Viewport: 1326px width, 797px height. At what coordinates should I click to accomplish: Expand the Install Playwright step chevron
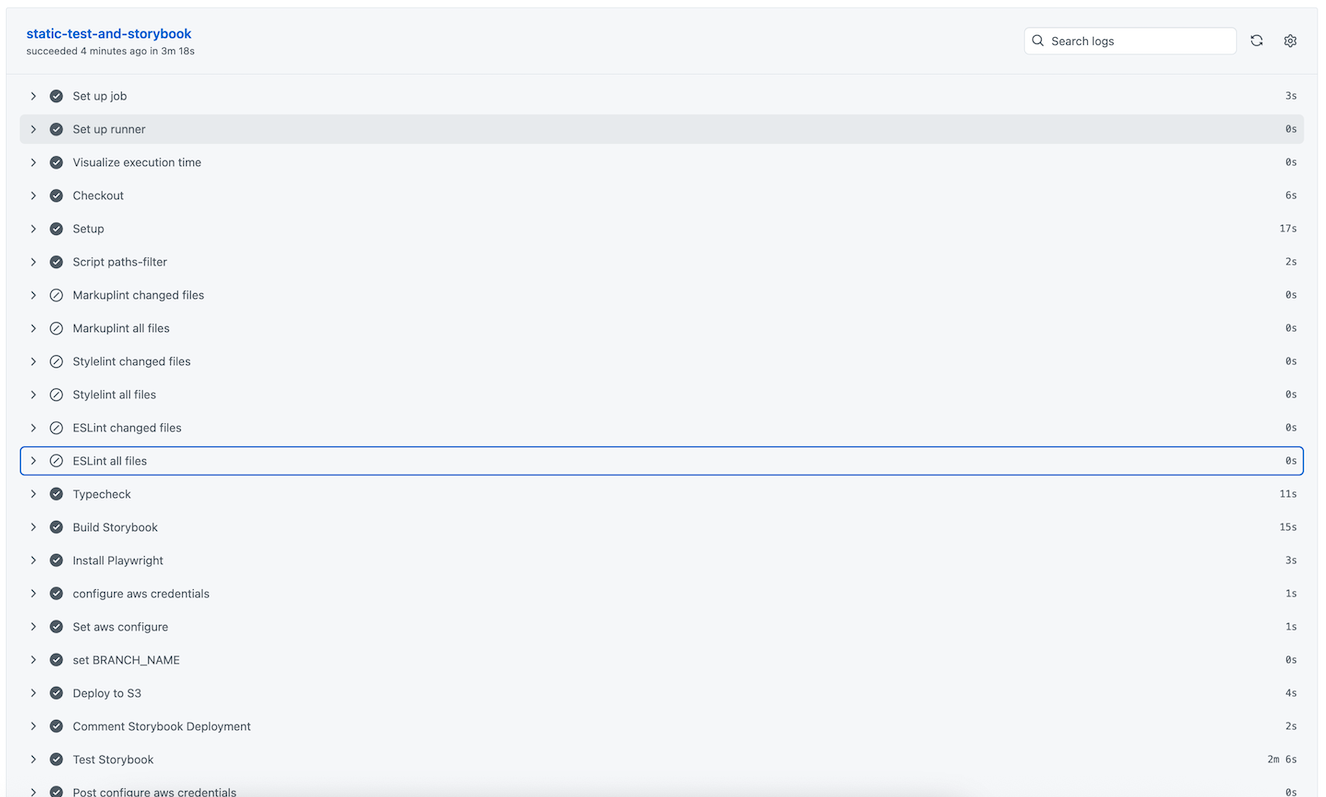point(33,560)
